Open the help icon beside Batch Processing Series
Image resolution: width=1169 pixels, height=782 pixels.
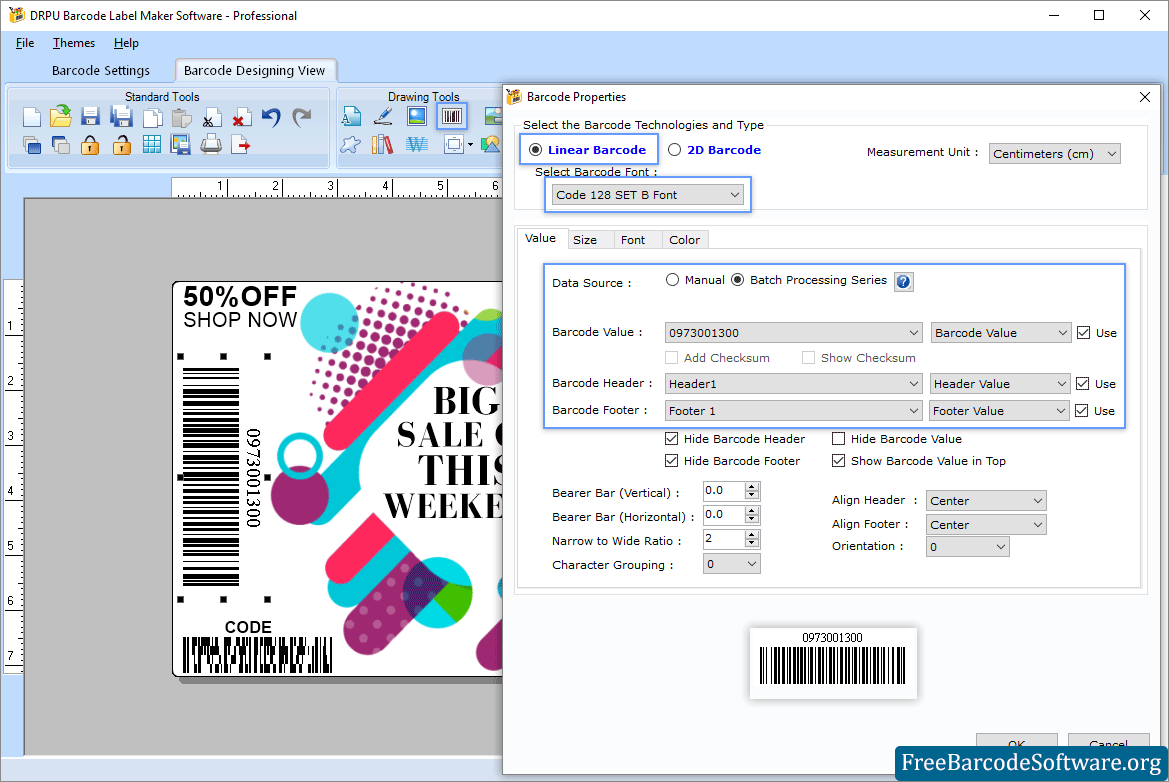point(904,282)
